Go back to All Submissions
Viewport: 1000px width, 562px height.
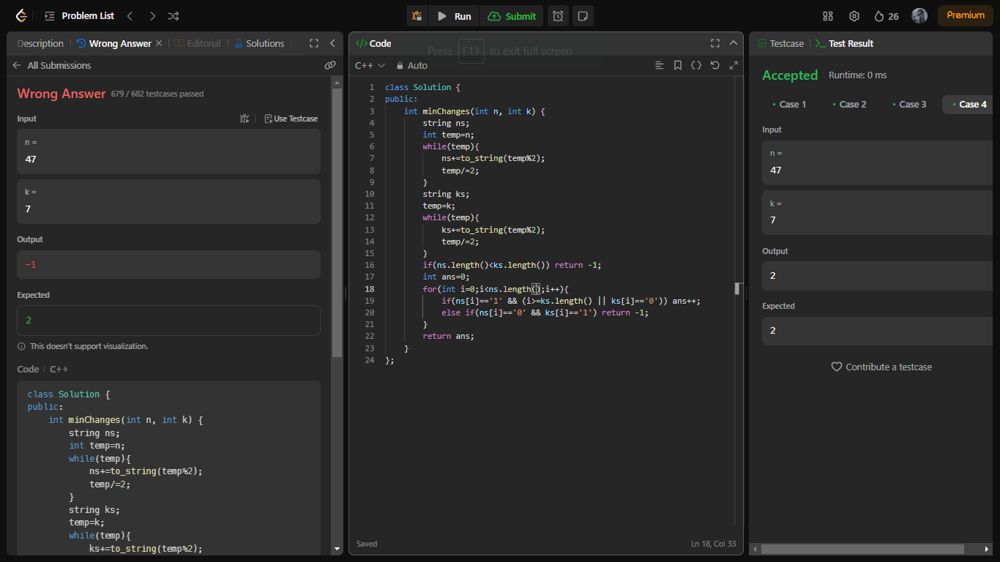coord(52,65)
